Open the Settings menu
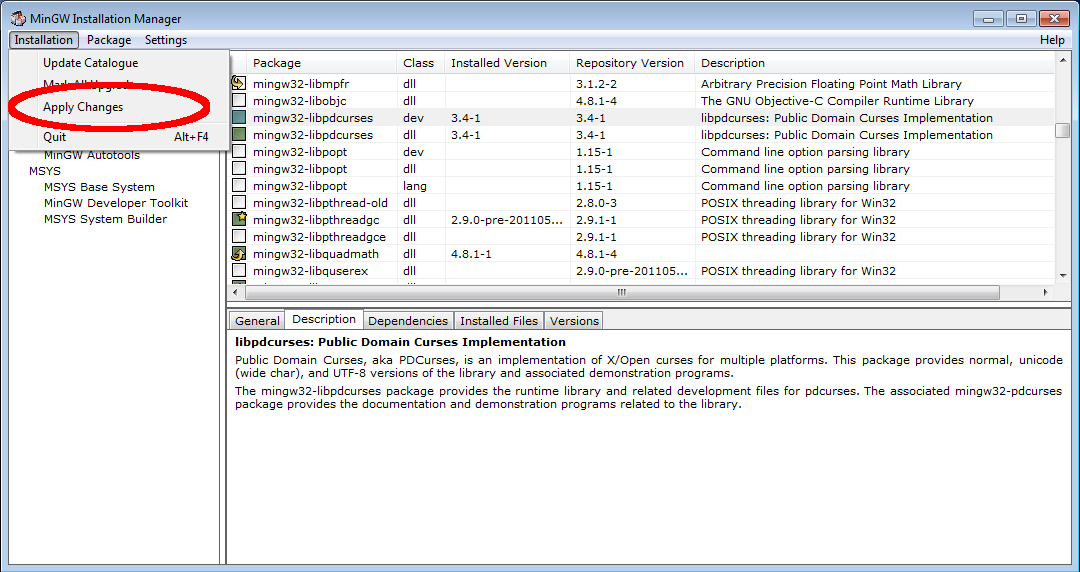This screenshot has height=572, width=1080. 166,40
